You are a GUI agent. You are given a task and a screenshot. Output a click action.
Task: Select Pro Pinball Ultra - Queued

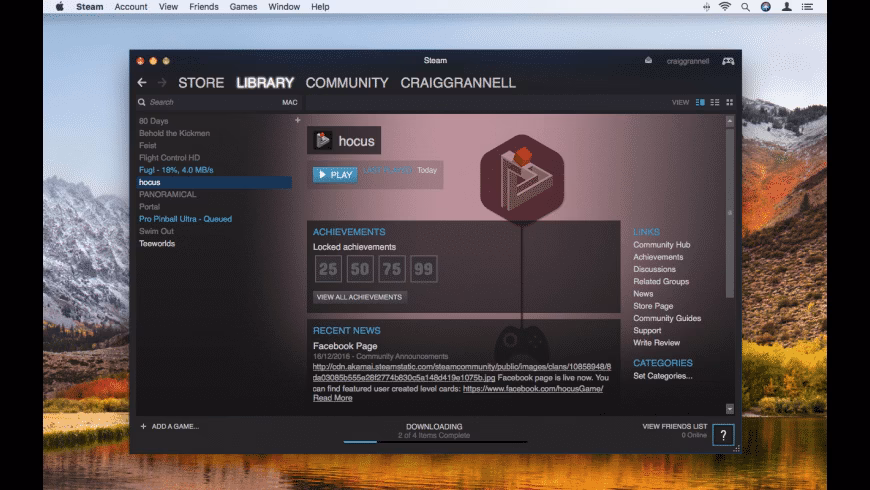pos(185,219)
